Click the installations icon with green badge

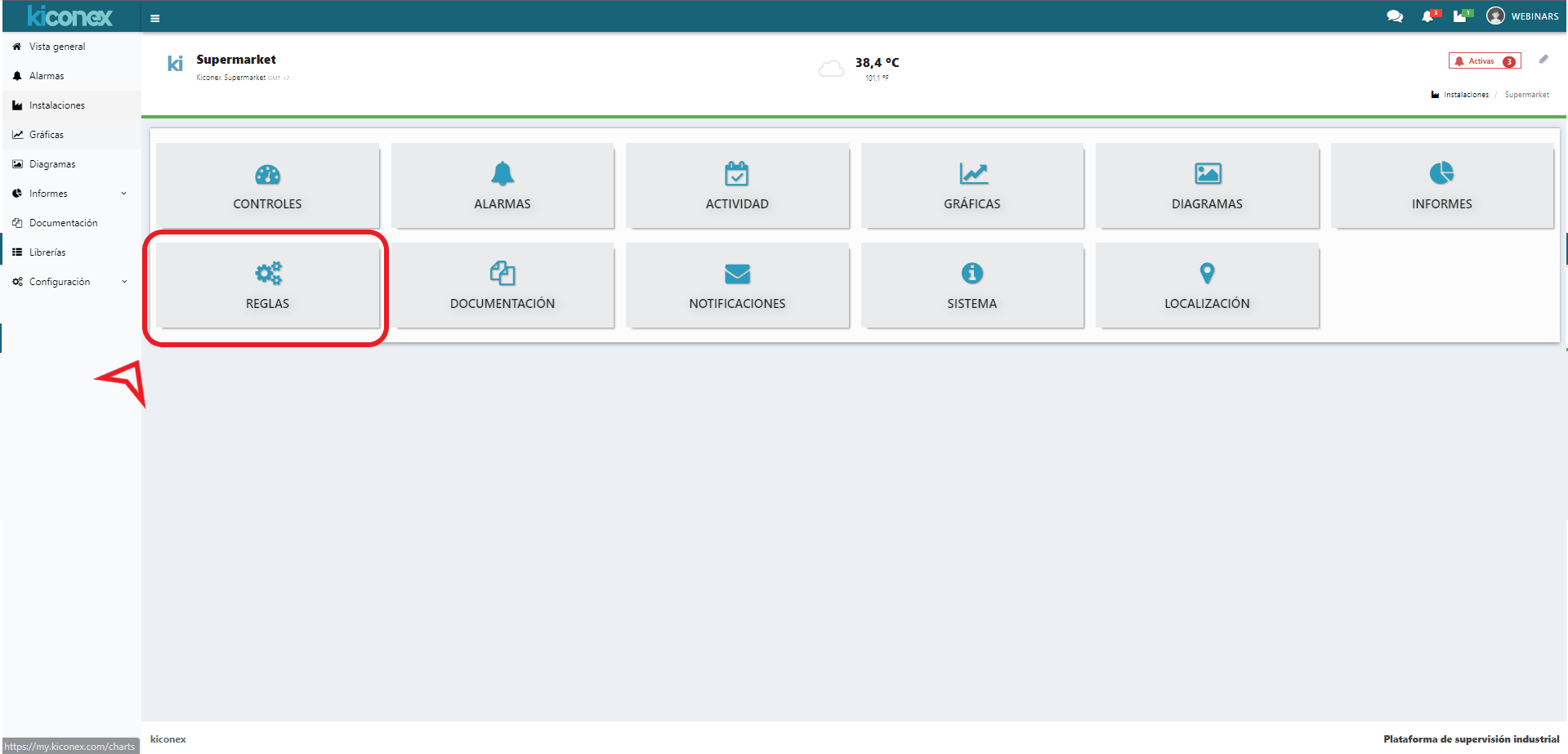point(1461,16)
